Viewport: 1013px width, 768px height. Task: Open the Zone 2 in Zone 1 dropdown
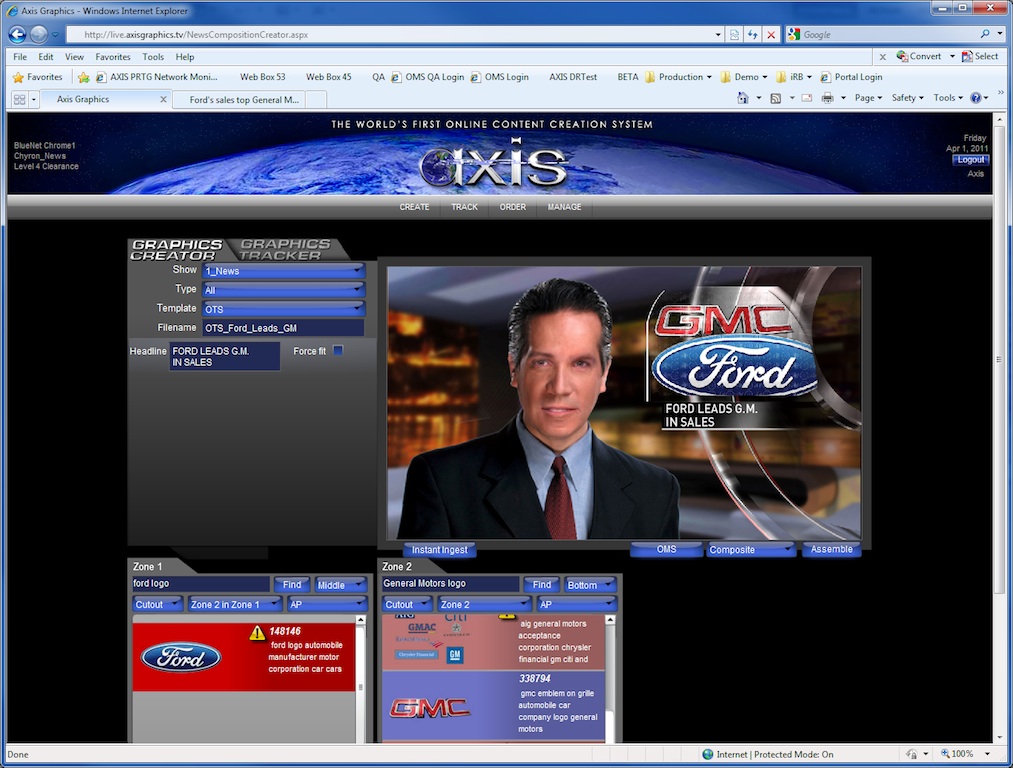coord(235,605)
